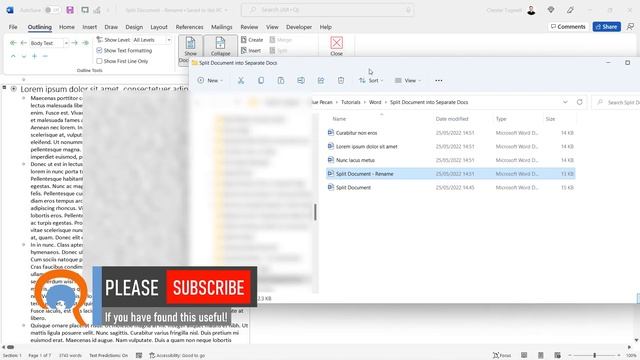Click the Move Up outline arrow
This screenshot has width=640, height=360.
[x=13, y=56]
